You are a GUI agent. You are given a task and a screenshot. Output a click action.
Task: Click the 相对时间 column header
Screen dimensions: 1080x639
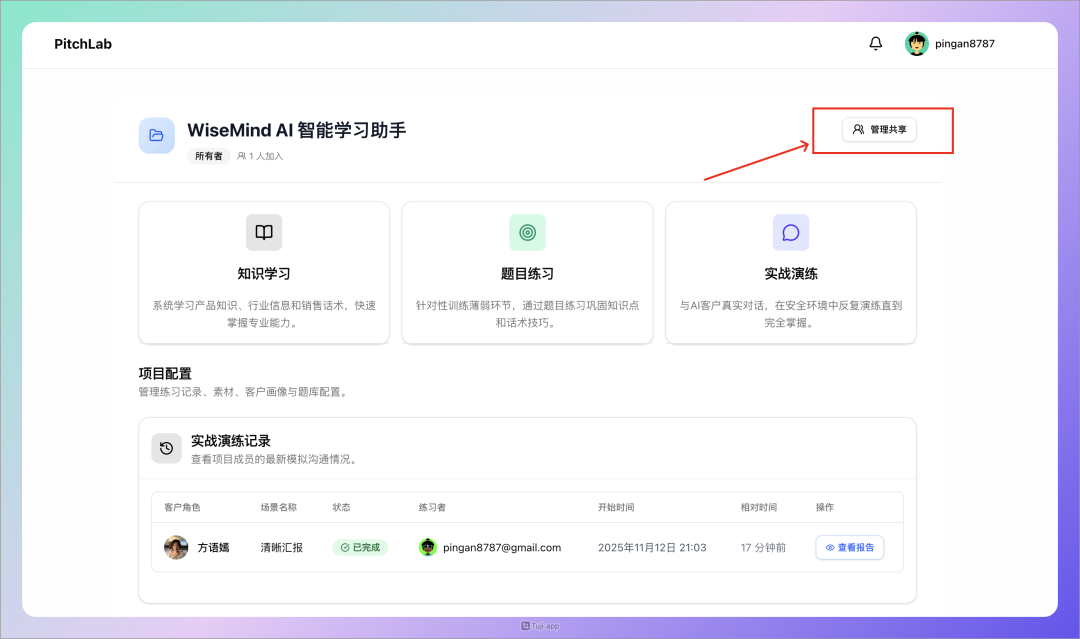pyautogui.click(x=759, y=507)
